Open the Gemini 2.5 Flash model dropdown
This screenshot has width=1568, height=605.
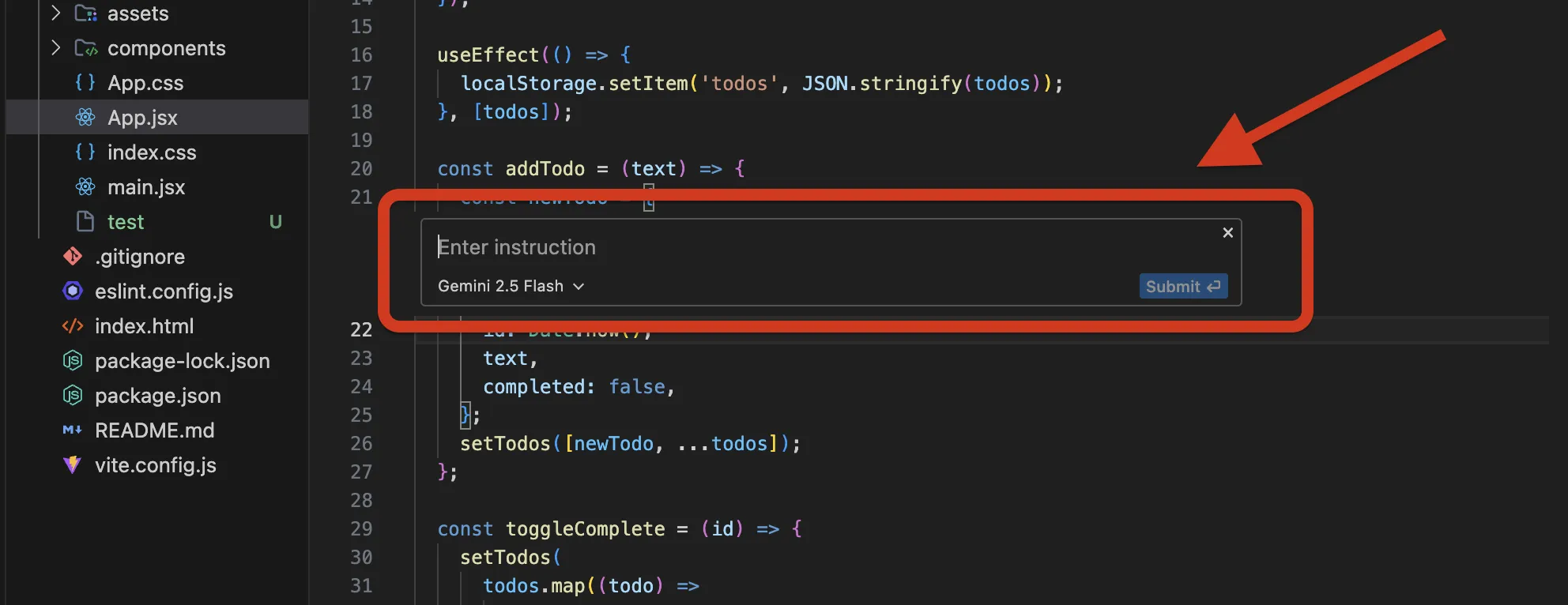(x=511, y=286)
